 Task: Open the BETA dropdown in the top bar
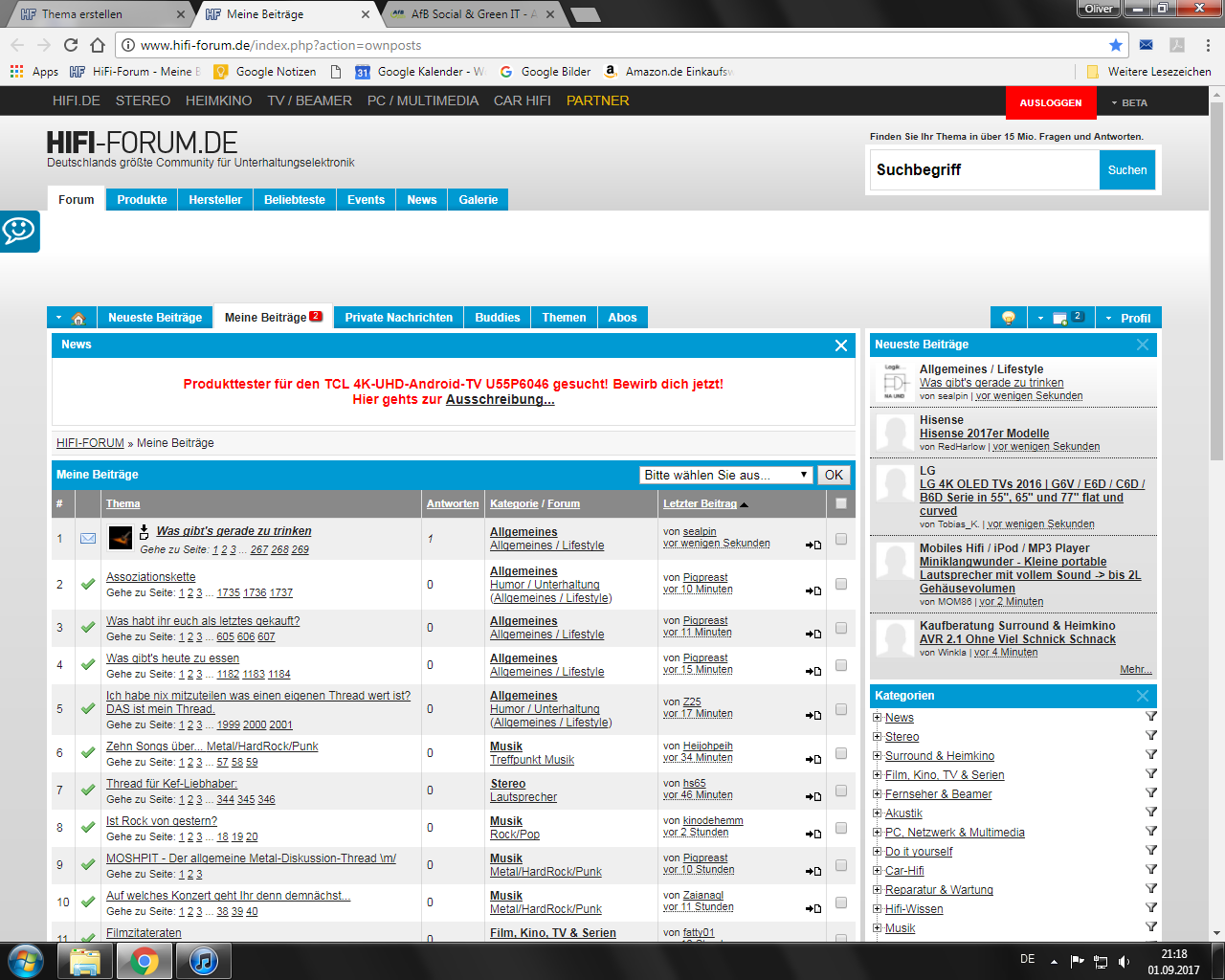tap(1129, 102)
